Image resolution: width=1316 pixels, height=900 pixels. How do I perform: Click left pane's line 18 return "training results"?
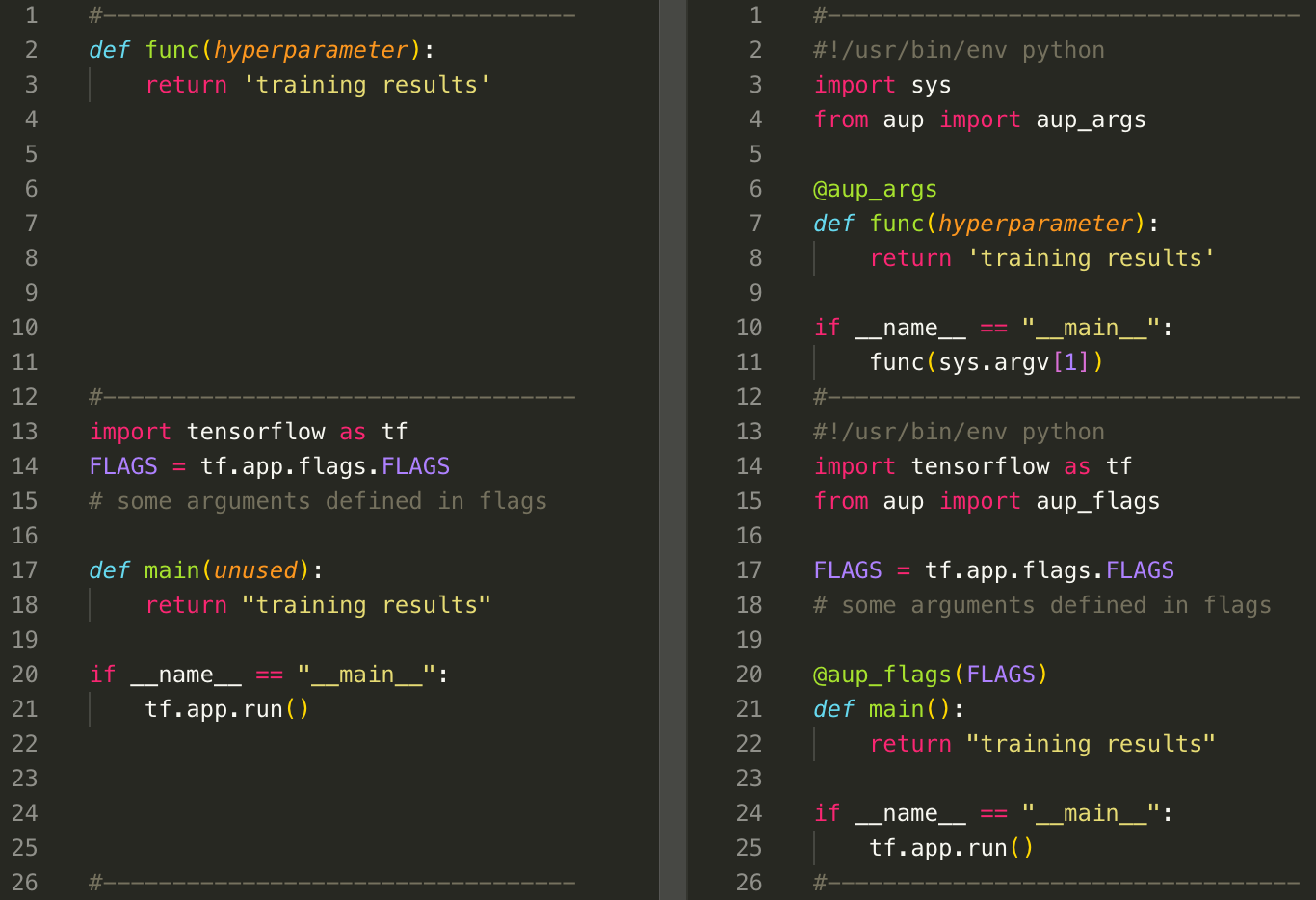[318, 605]
